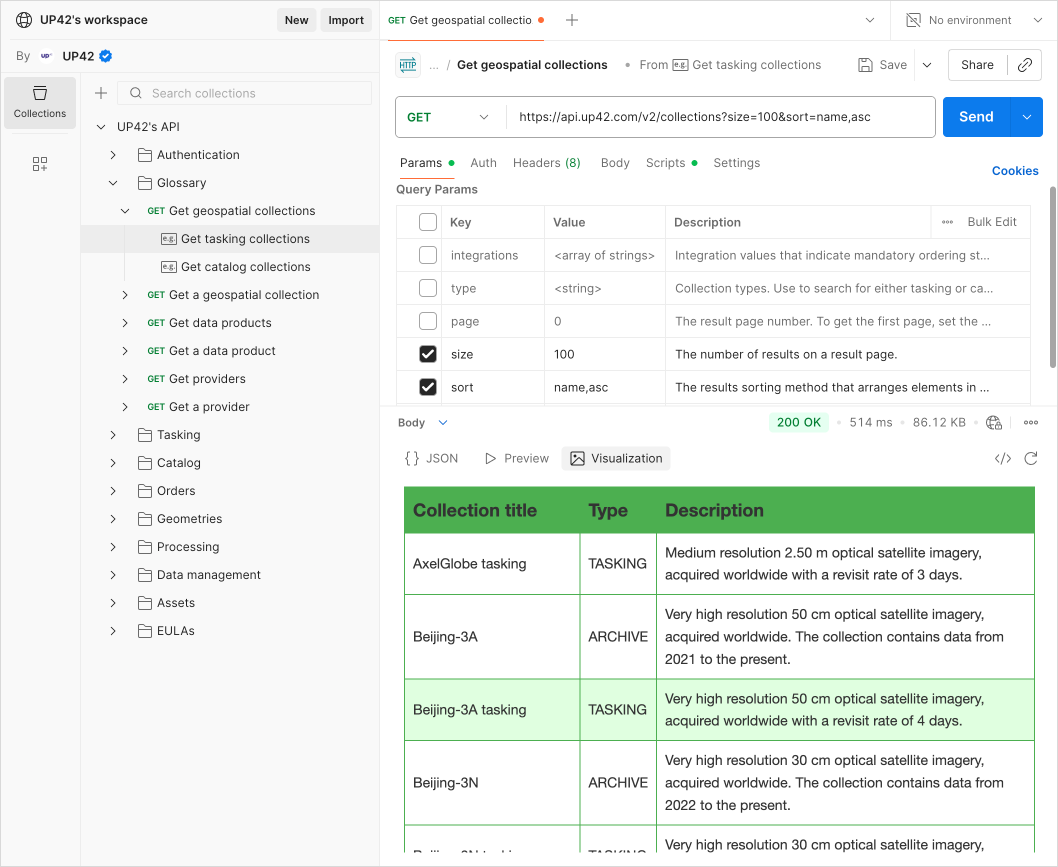Collapse the Glossary folder
Viewport: 1058px width, 867px height.
click(113, 183)
